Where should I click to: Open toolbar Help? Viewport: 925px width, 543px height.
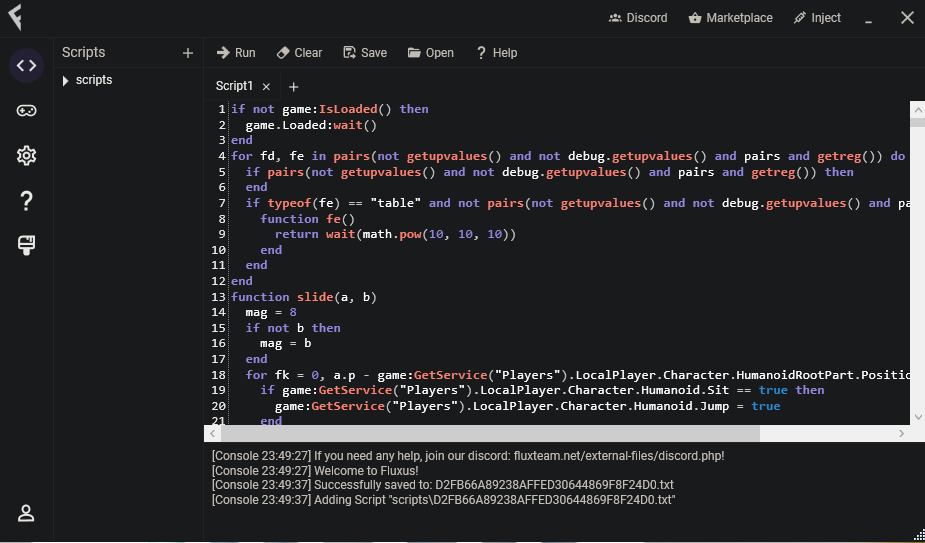pos(496,53)
